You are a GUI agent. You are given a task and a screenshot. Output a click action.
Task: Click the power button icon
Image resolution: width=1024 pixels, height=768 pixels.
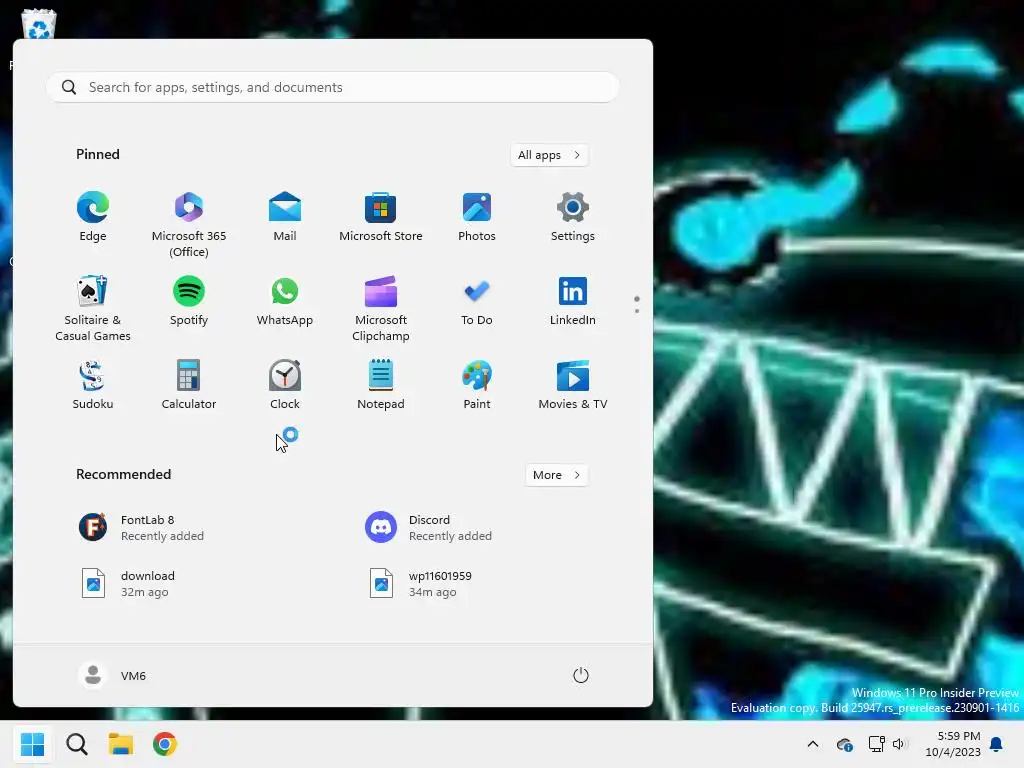pyautogui.click(x=581, y=675)
